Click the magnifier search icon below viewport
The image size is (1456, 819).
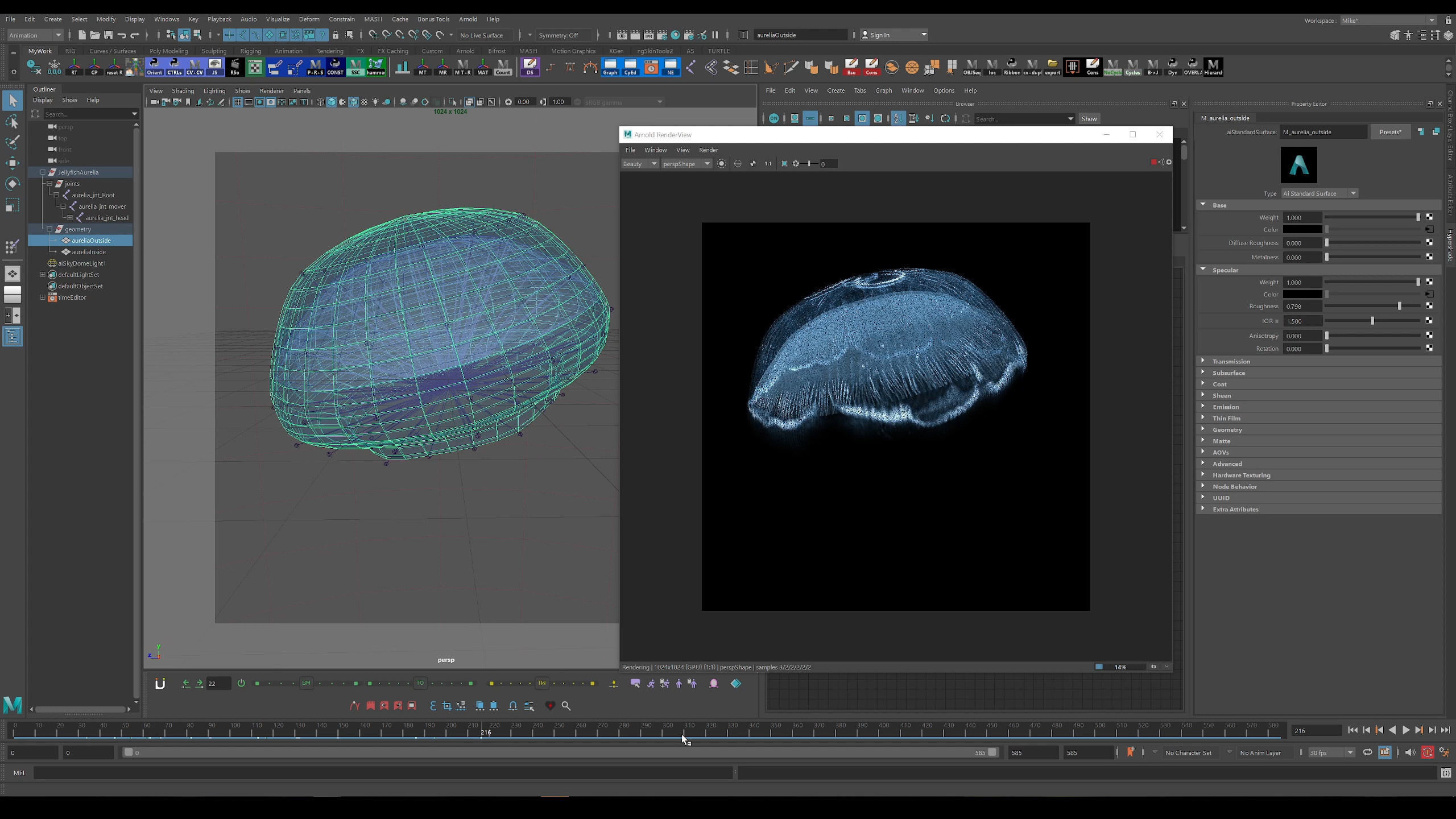[566, 706]
